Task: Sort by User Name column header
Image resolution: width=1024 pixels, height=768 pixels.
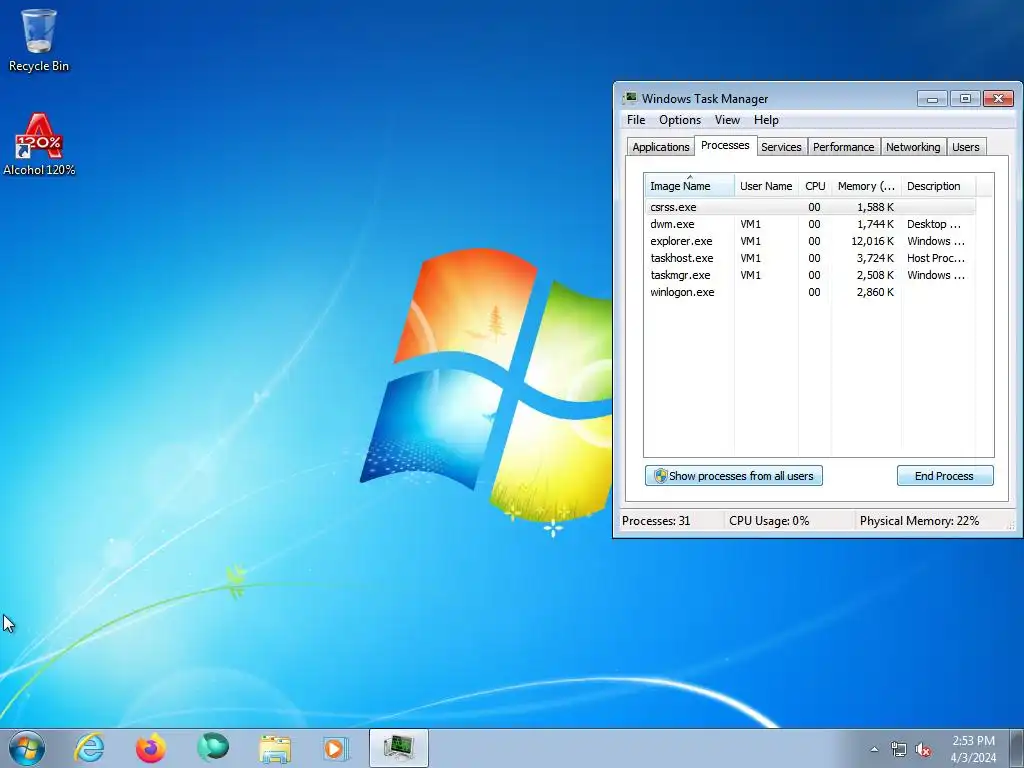Action: tap(766, 186)
